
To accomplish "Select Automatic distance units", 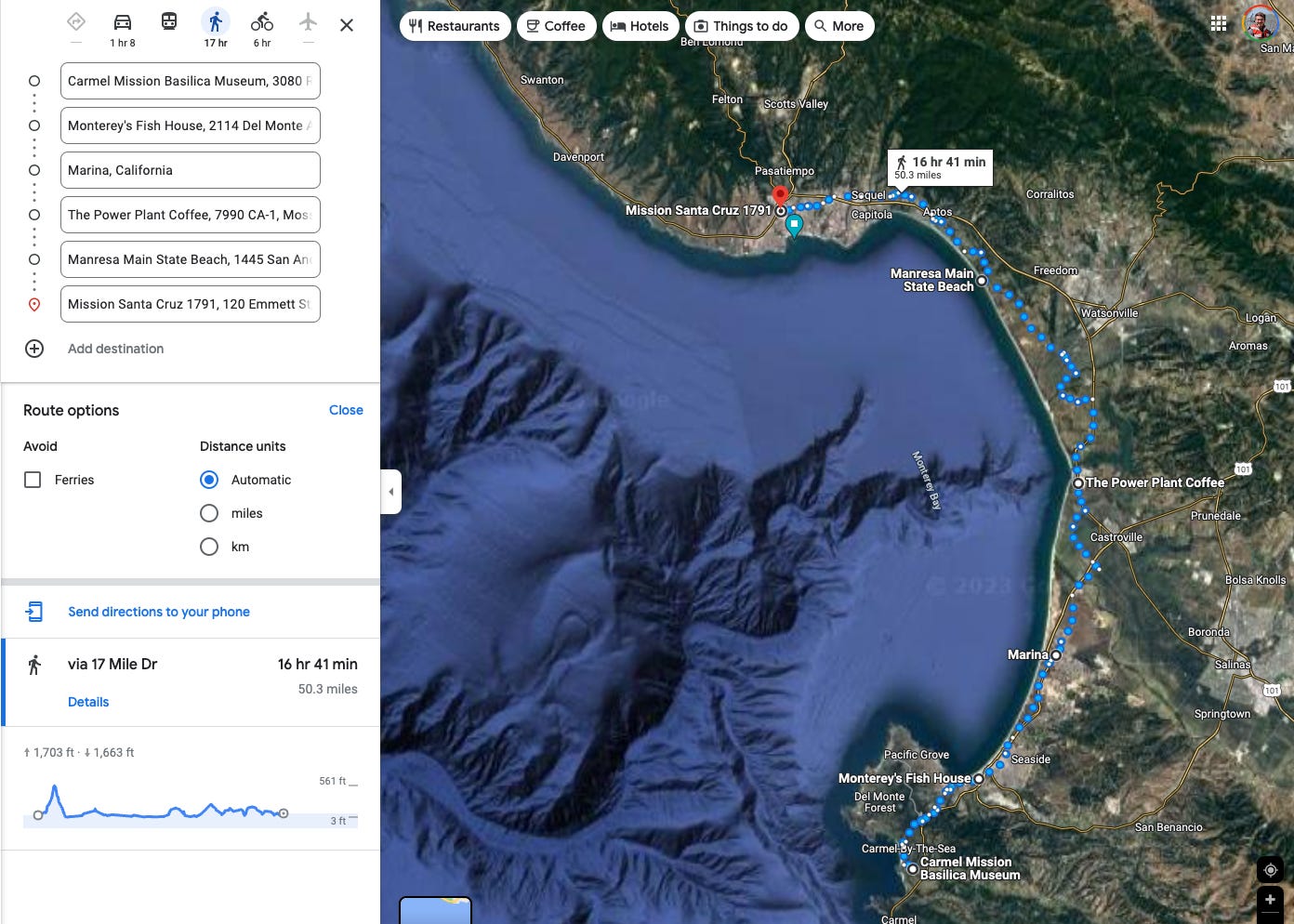I will click(x=209, y=480).
